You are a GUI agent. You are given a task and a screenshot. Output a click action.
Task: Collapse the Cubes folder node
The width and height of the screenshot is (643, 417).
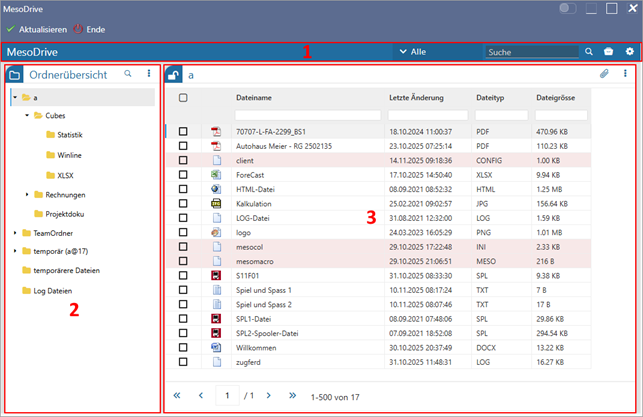click(28, 116)
